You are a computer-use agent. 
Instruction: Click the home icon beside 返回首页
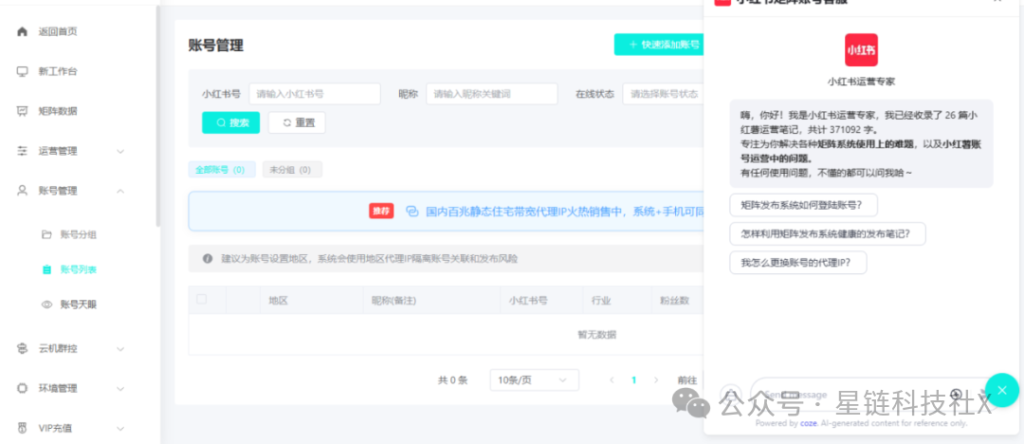tap(22, 31)
